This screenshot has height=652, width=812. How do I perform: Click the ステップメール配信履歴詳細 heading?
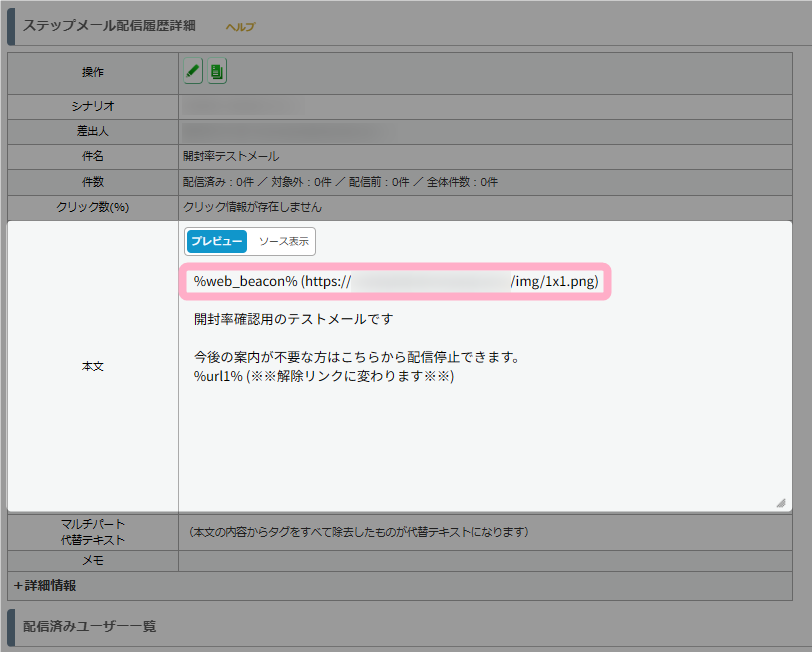pos(110,25)
